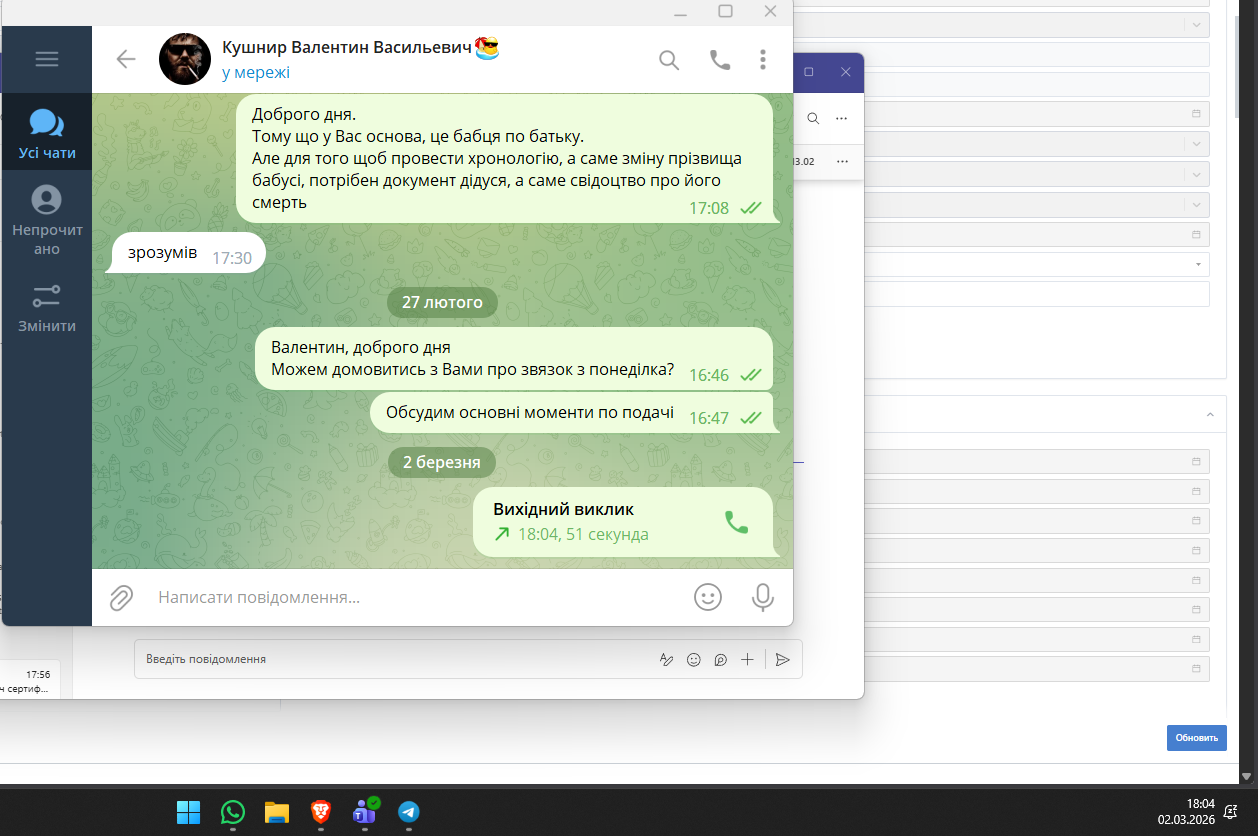
Task: Click the у мережі status text
Action: tap(256, 73)
